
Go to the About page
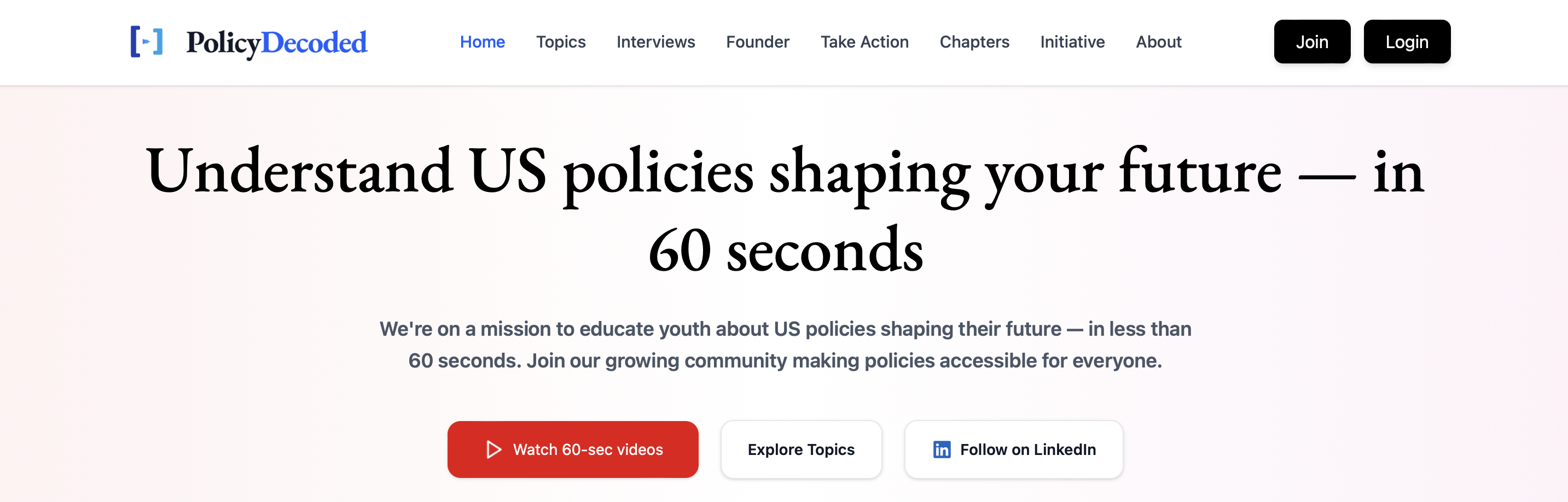click(1158, 42)
